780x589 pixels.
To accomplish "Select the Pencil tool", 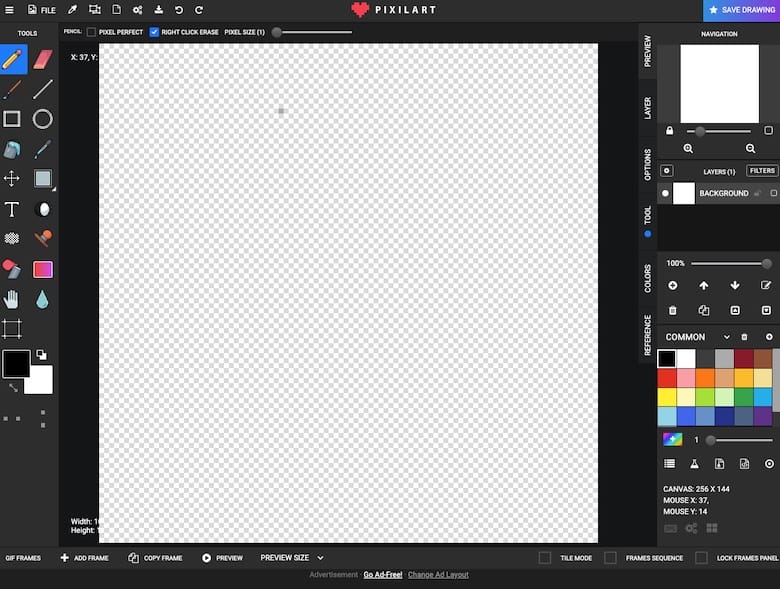I will point(13,59).
